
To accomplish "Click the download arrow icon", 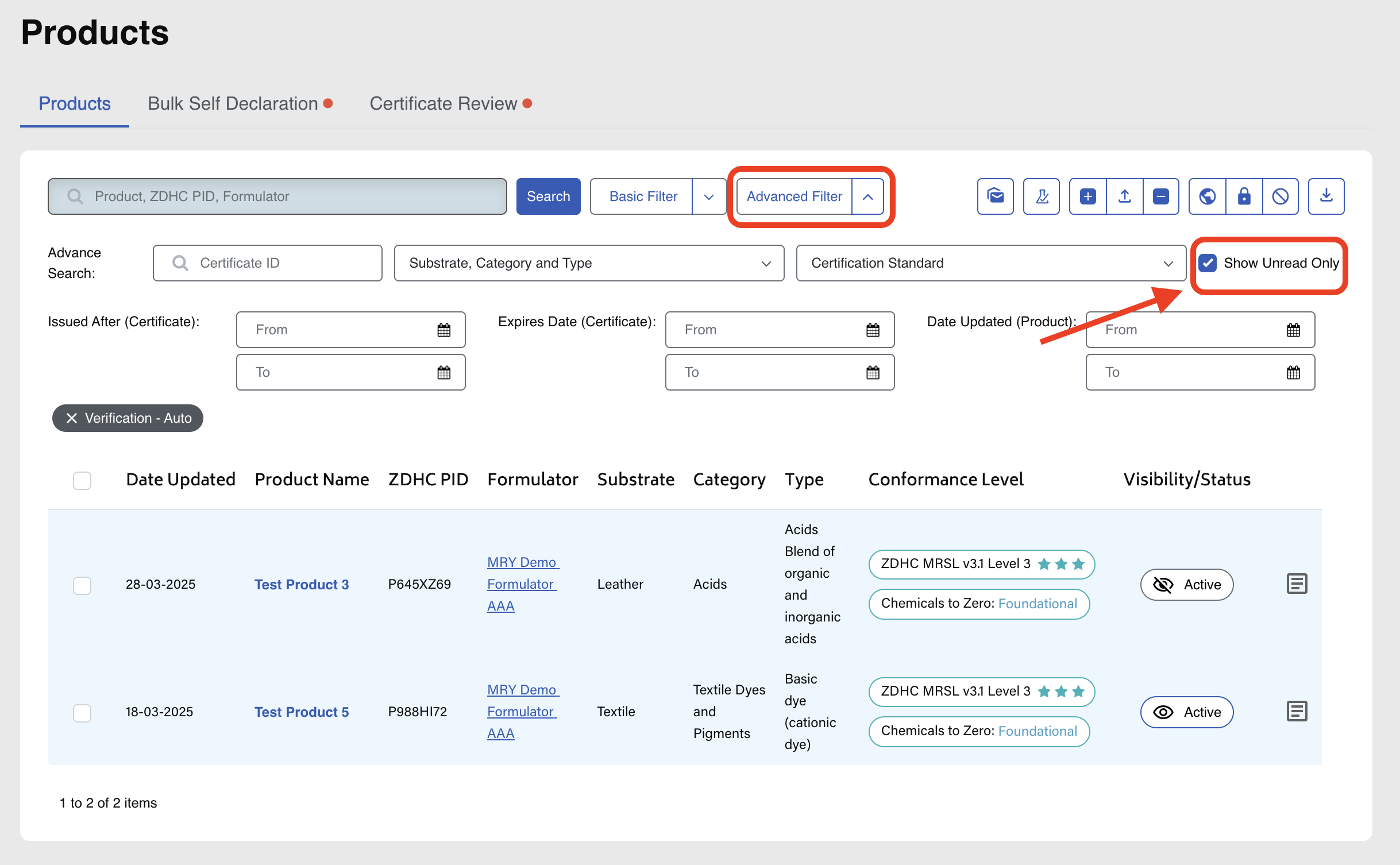I will (1326, 196).
